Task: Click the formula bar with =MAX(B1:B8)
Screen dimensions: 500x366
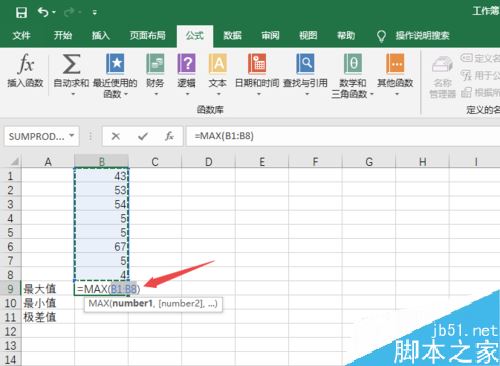Action: pyautogui.click(x=343, y=136)
